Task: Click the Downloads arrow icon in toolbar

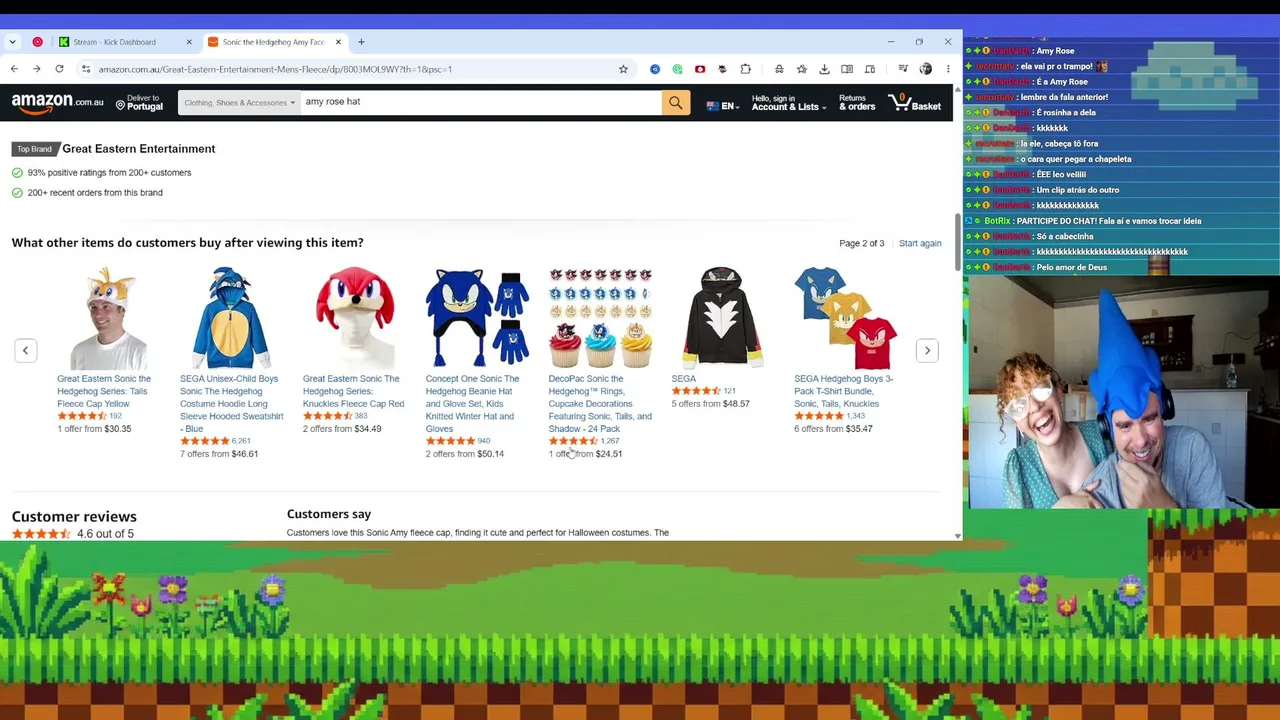Action: (824, 69)
